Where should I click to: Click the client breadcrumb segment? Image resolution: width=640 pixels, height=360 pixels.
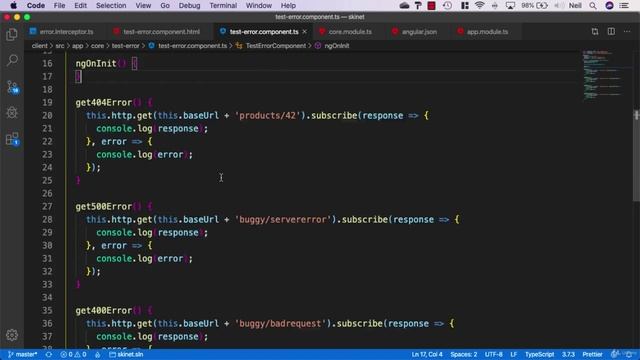click(x=40, y=46)
